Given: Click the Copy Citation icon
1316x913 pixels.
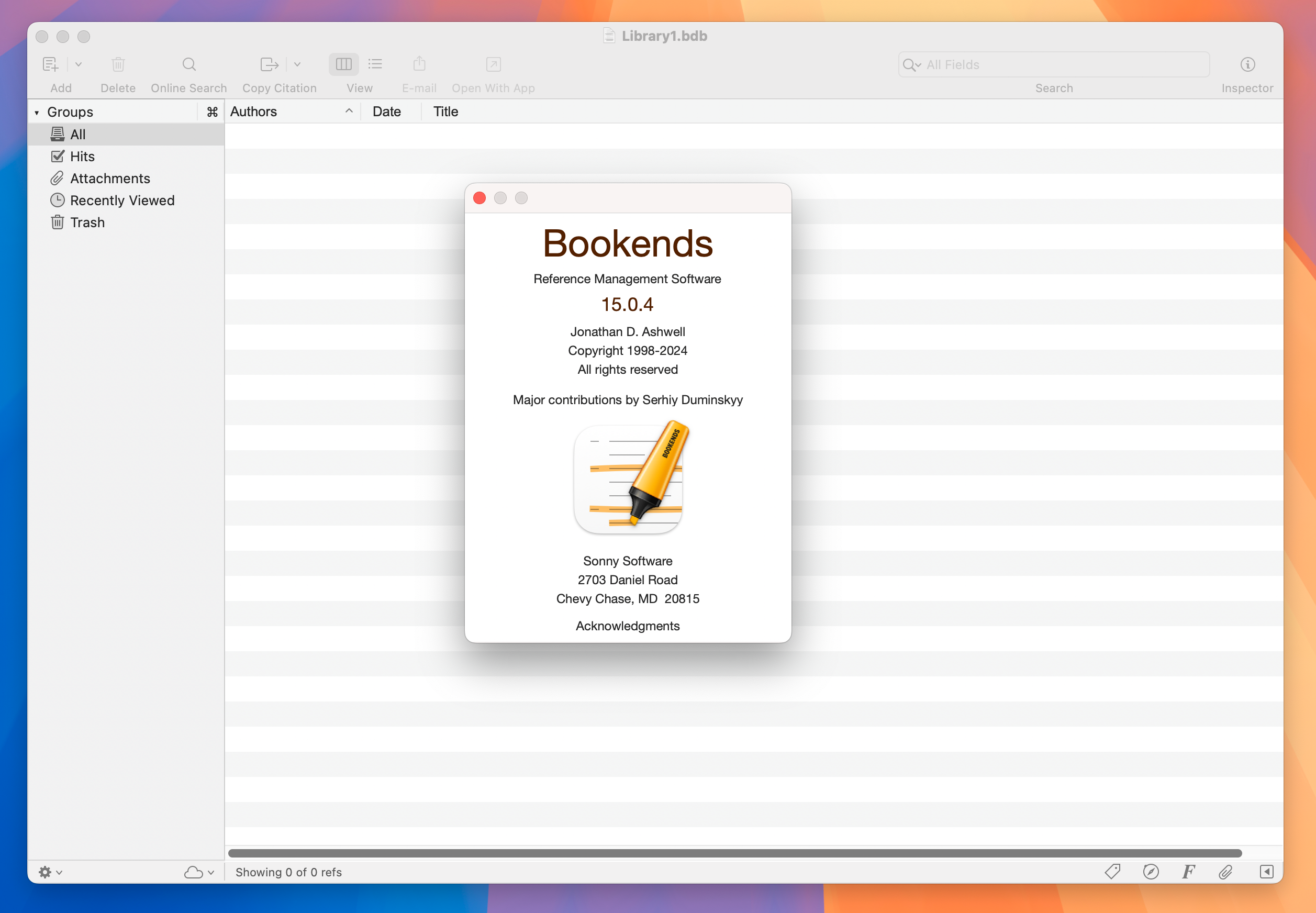Looking at the screenshot, I should (270, 64).
